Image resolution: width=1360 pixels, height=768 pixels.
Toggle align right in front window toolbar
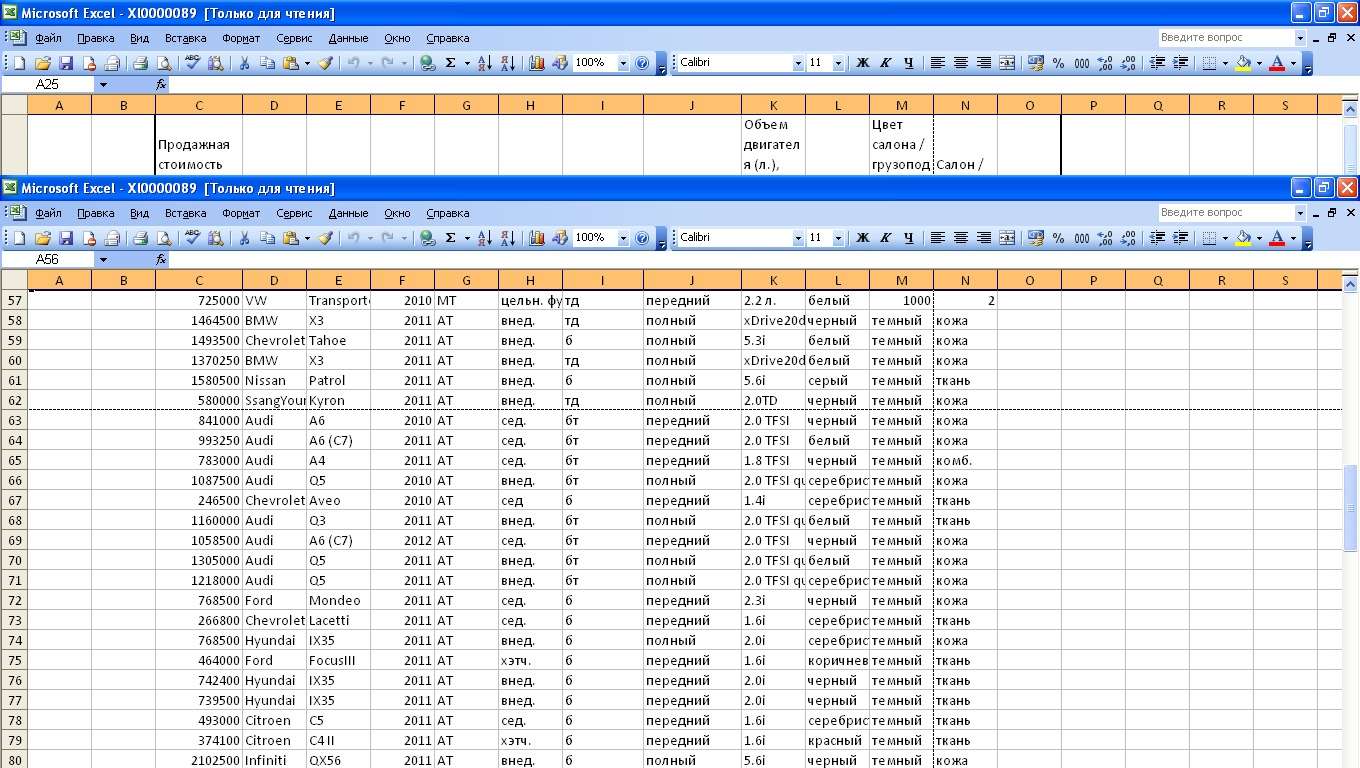click(x=984, y=238)
